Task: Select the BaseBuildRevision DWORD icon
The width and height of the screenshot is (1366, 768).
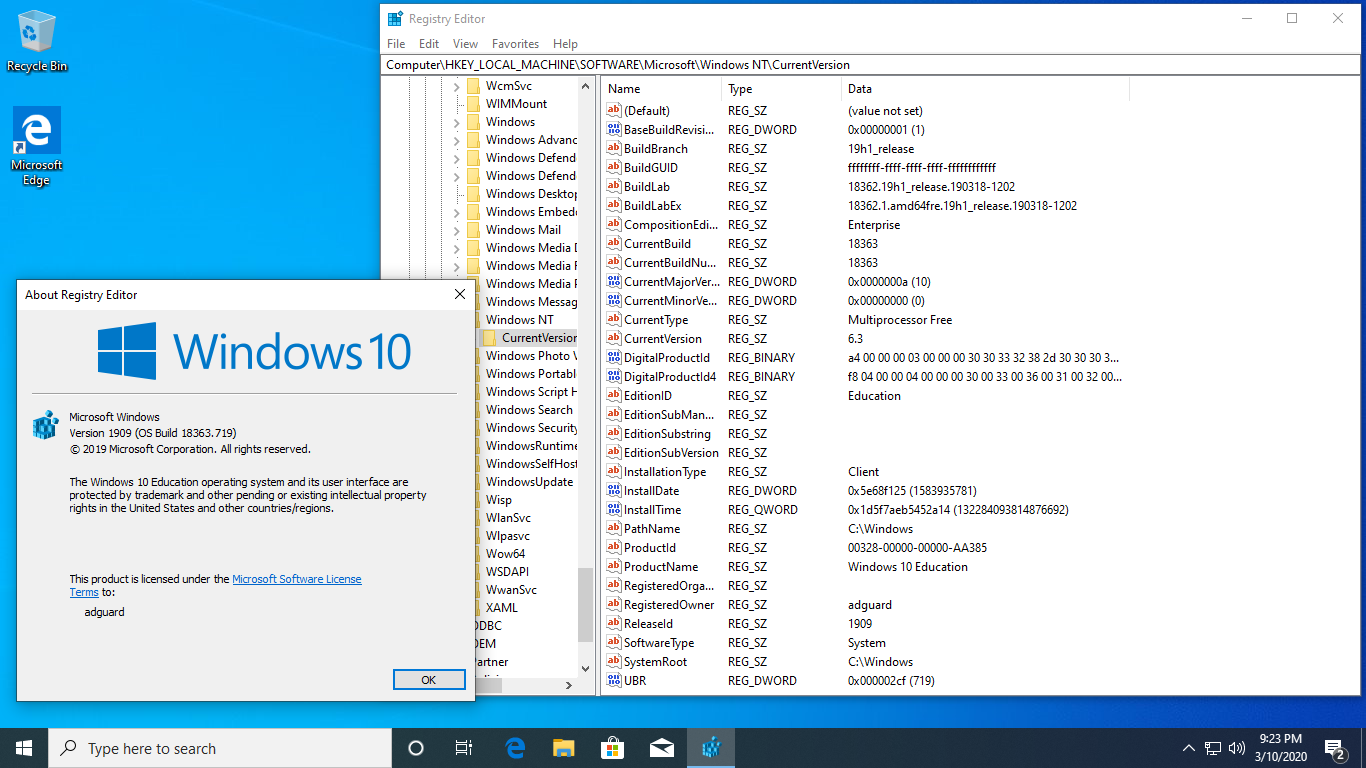Action: [x=614, y=130]
